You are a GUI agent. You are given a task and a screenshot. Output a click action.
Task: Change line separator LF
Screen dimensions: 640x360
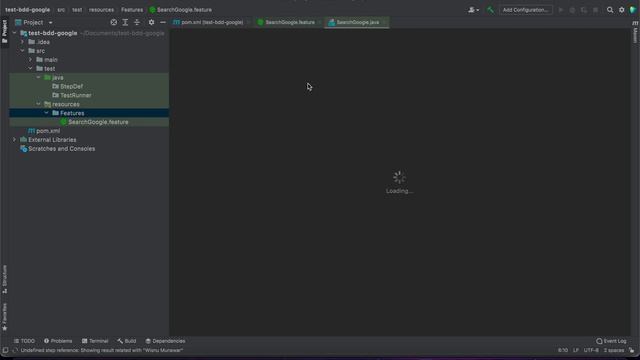[x=576, y=350]
